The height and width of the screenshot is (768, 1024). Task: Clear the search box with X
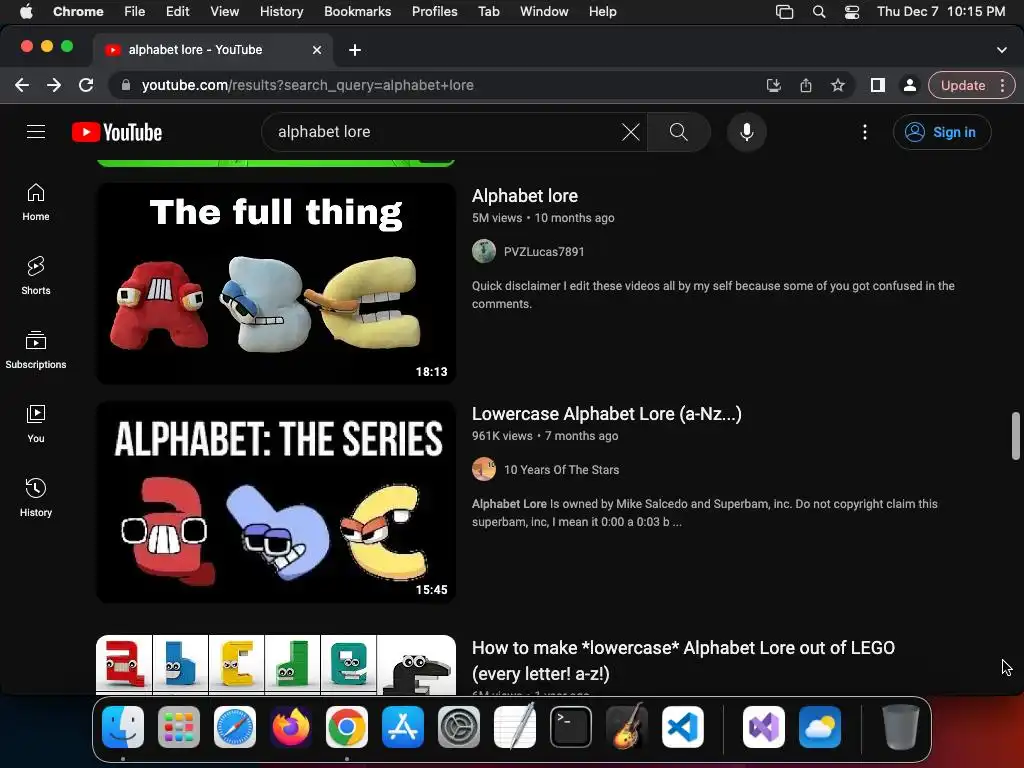click(x=630, y=132)
